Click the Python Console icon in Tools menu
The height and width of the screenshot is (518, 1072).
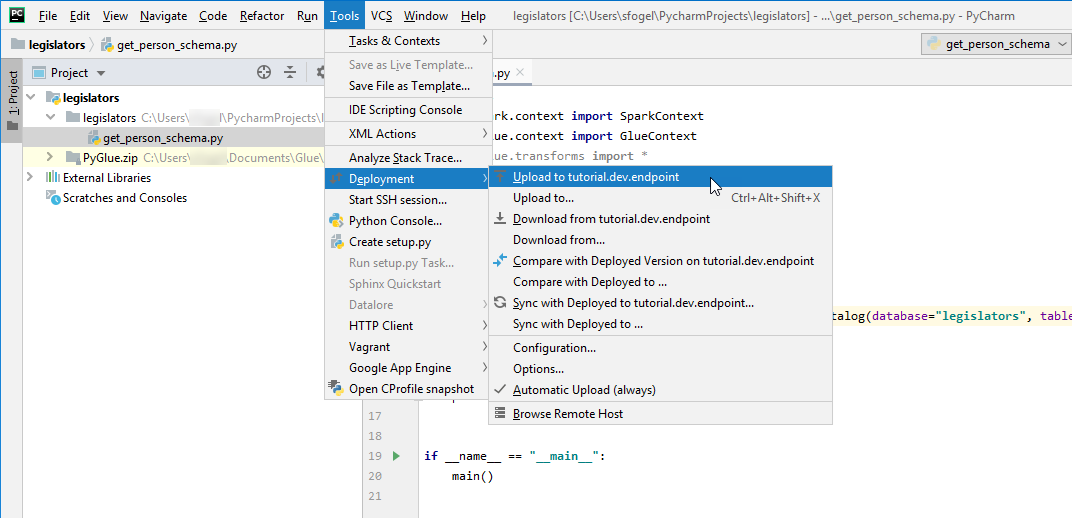coord(336,221)
